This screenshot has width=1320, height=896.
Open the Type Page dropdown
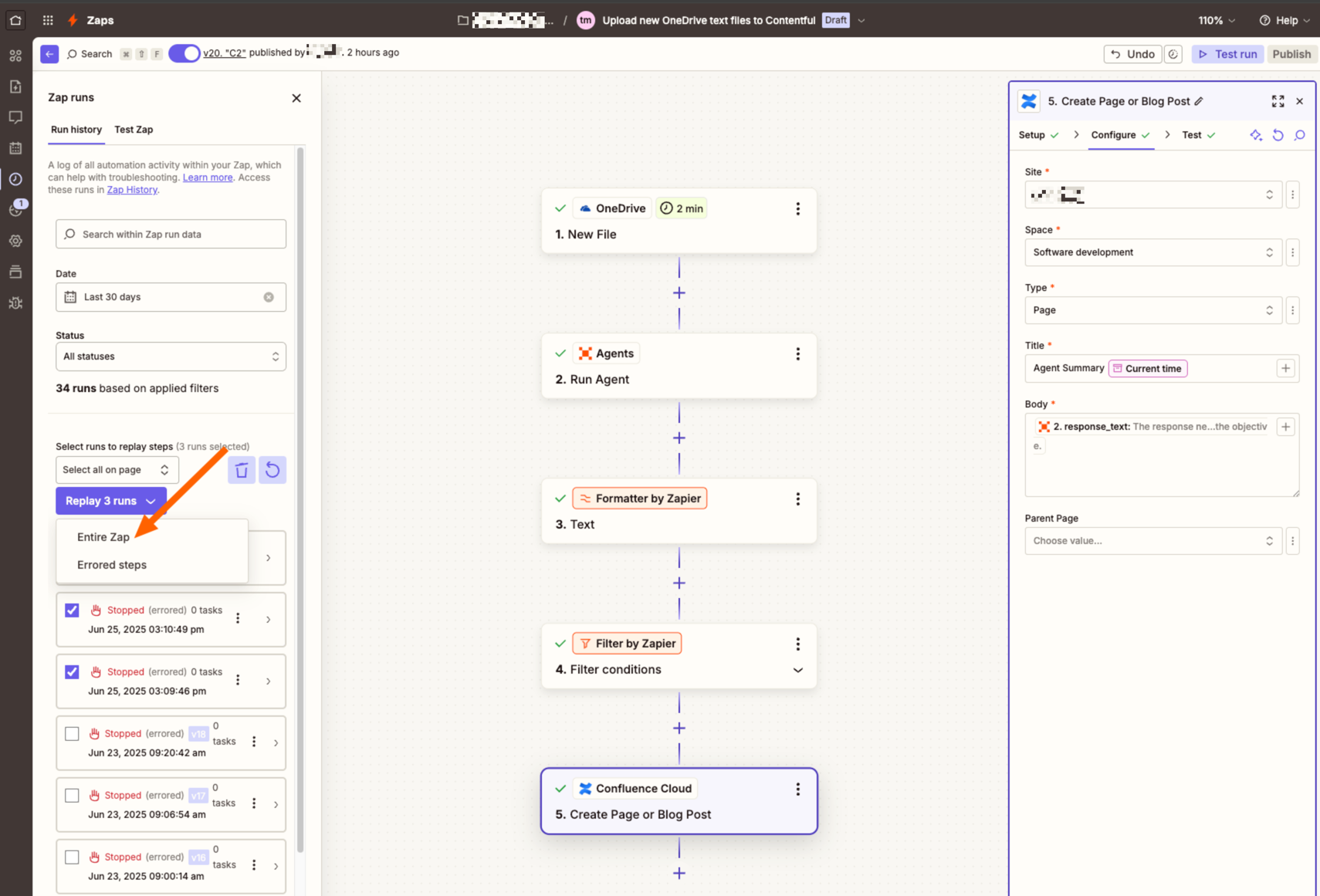(x=1153, y=310)
